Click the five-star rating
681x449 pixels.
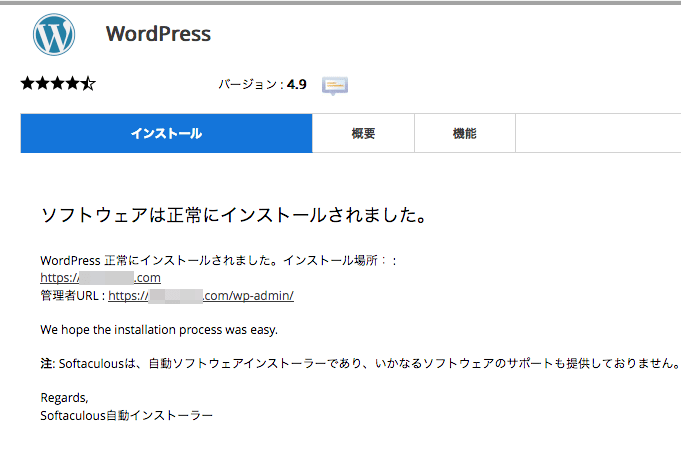pyautogui.click(x=58, y=83)
